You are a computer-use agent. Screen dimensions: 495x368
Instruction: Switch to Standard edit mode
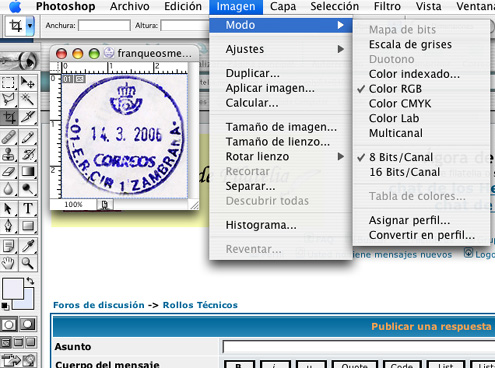[9, 324]
